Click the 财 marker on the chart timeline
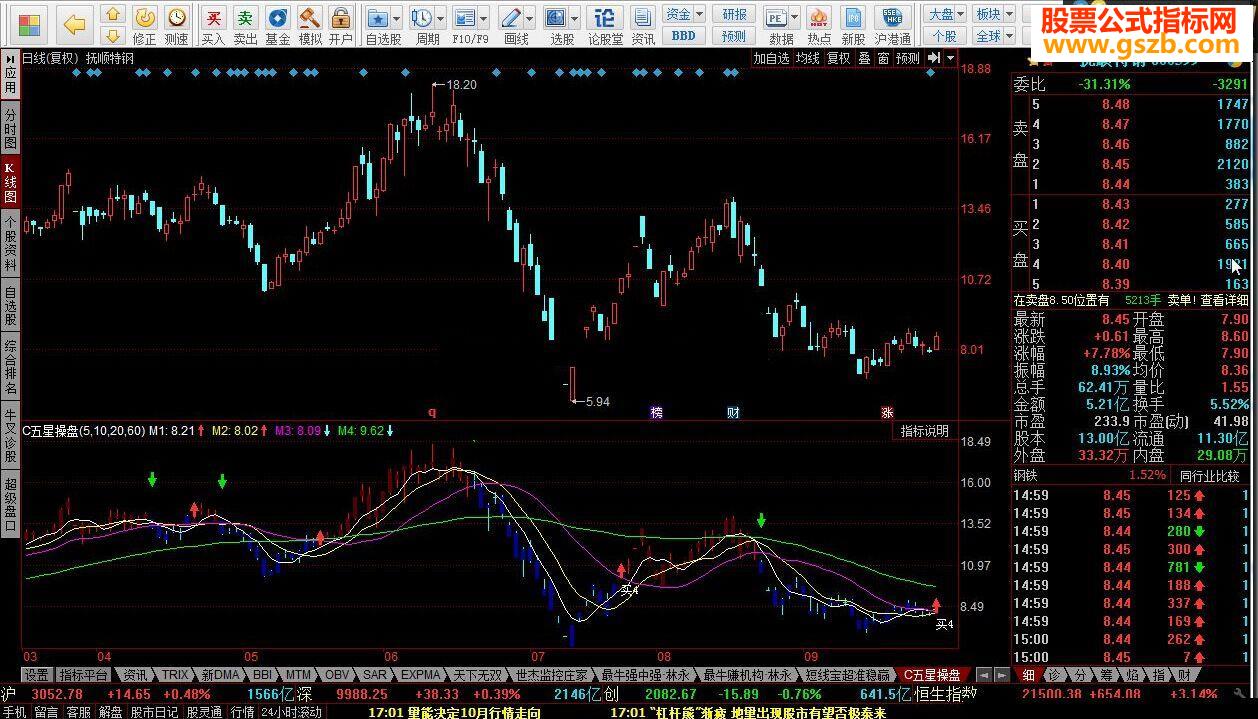The width and height of the screenshot is (1258, 719). pos(733,412)
